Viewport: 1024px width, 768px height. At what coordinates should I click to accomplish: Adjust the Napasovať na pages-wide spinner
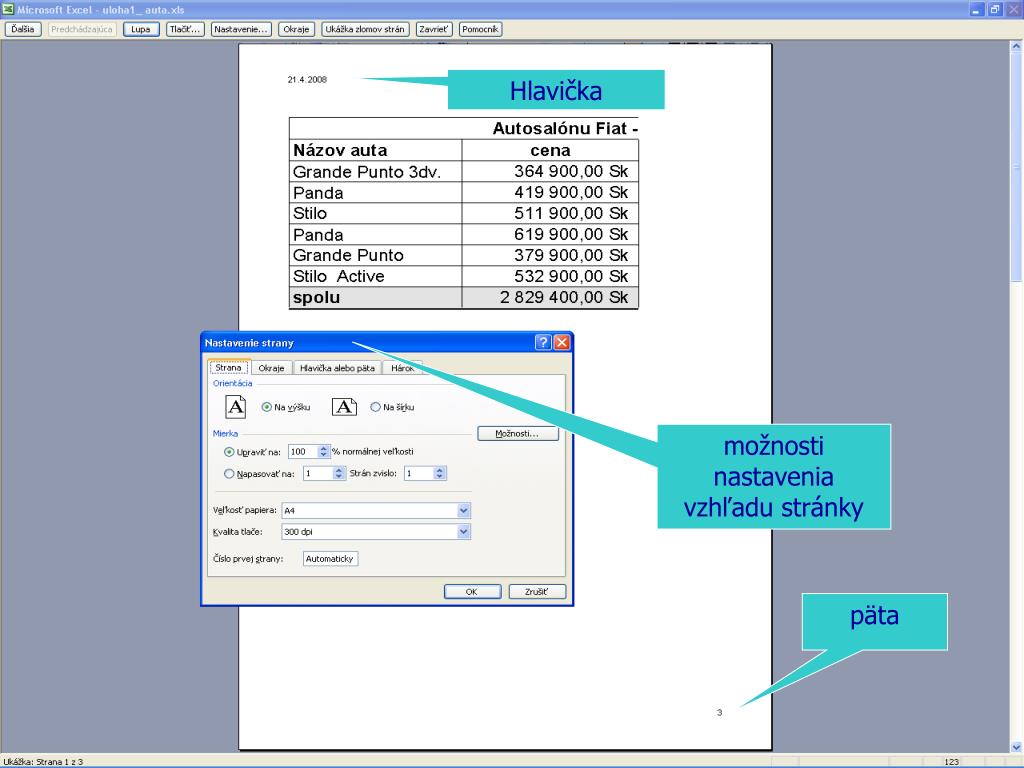point(338,473)
